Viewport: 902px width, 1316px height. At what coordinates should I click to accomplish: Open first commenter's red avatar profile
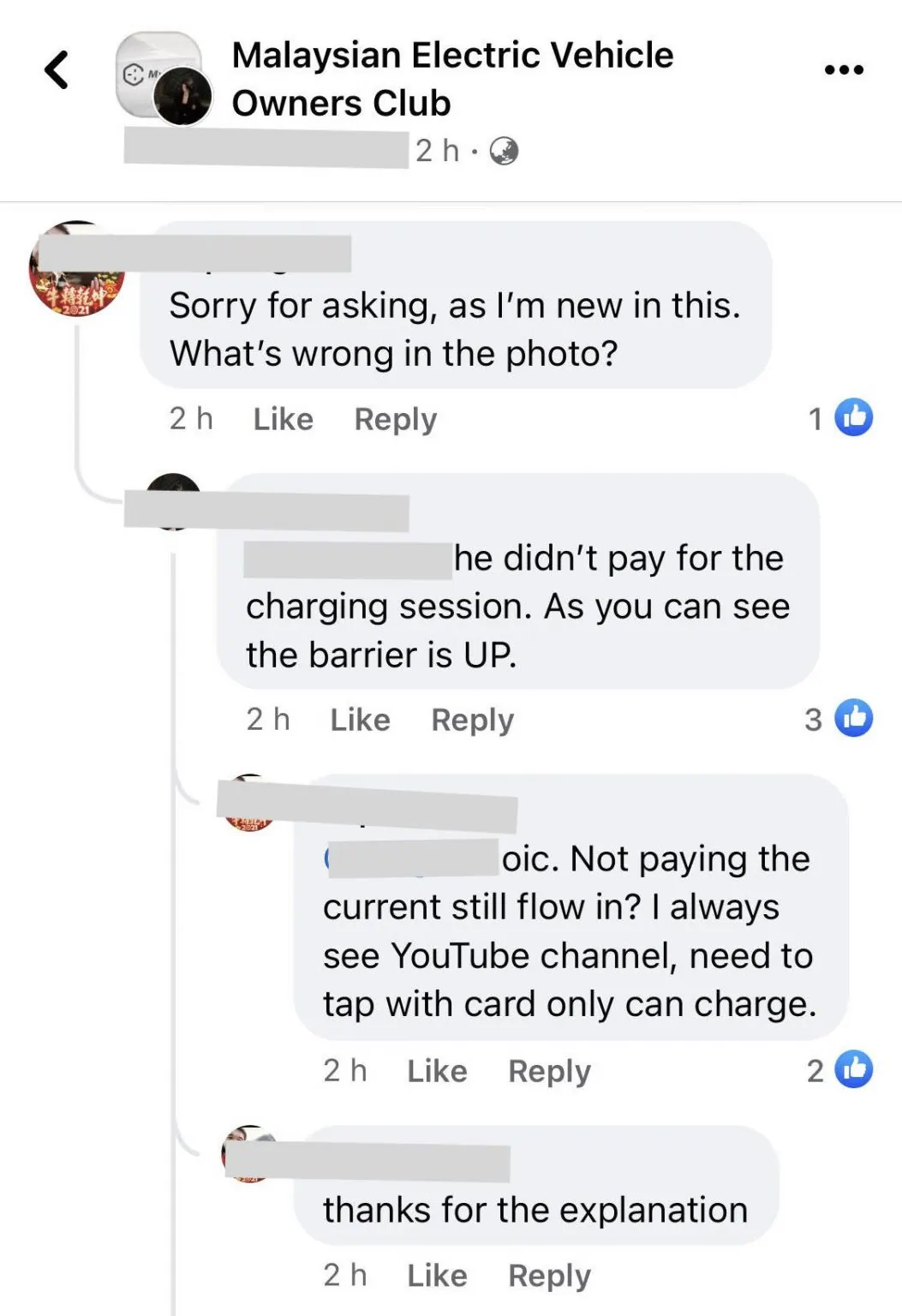coord(78,269)
